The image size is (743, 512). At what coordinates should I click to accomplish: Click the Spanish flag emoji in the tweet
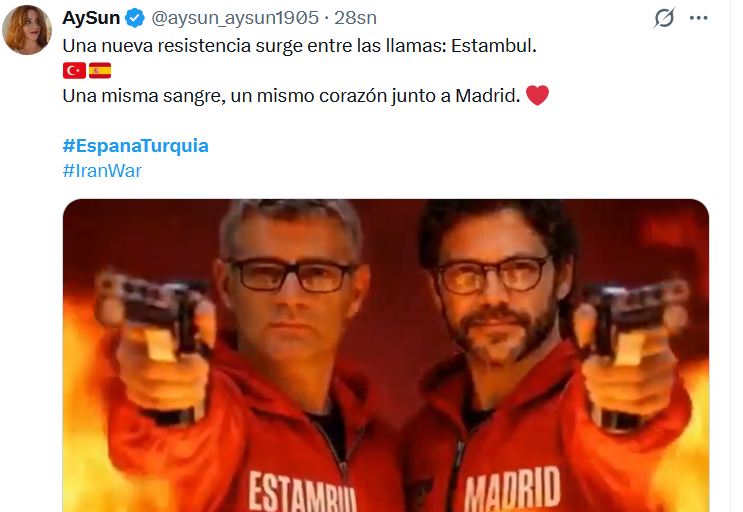pyautogui.click(x=100, y=71)
